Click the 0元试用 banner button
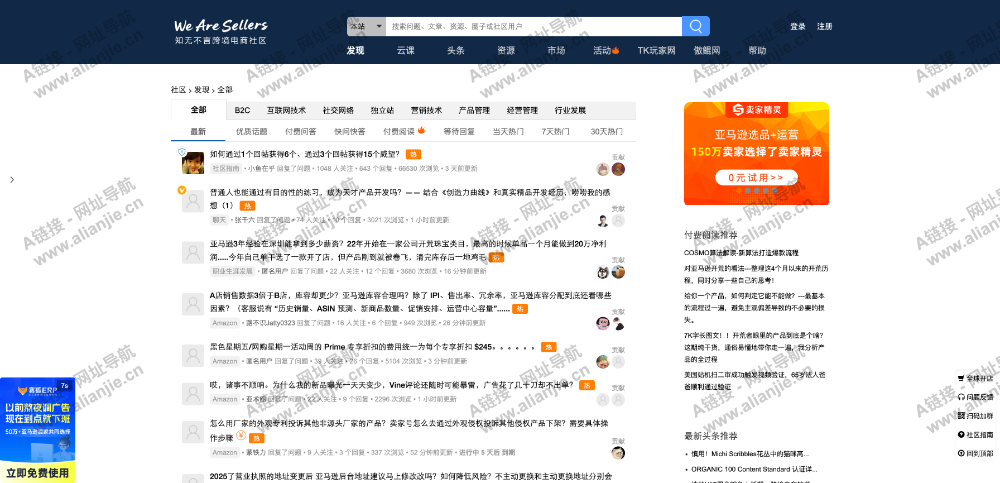 point(756,177)
